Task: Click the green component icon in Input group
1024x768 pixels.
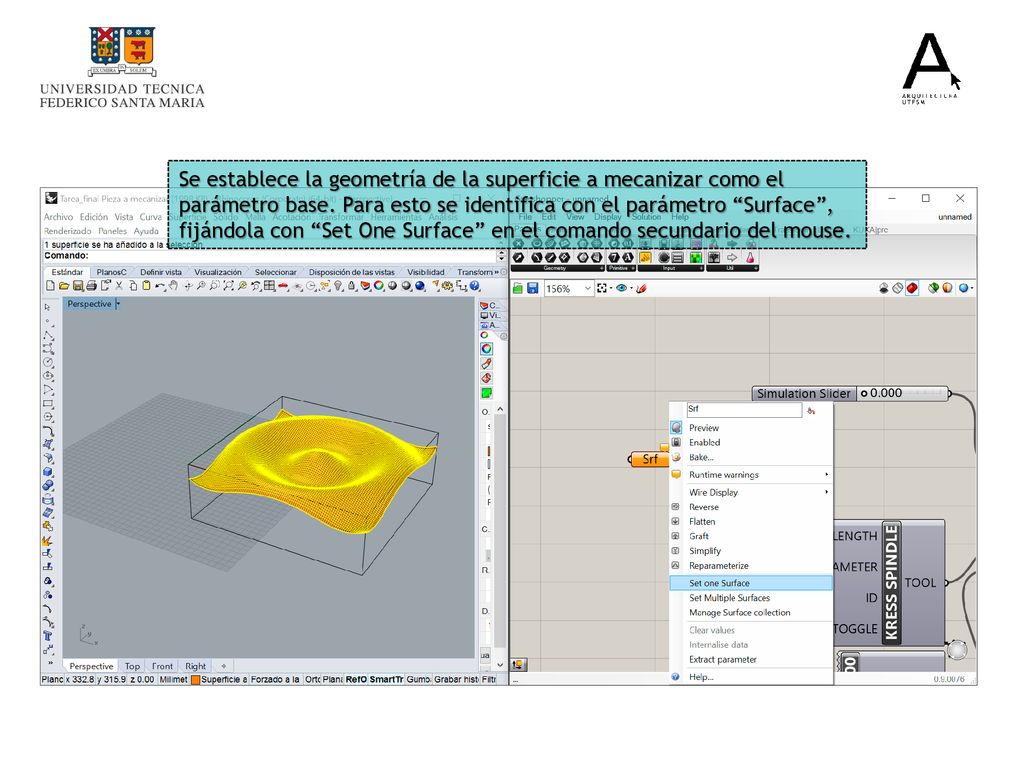Action: 696,258
